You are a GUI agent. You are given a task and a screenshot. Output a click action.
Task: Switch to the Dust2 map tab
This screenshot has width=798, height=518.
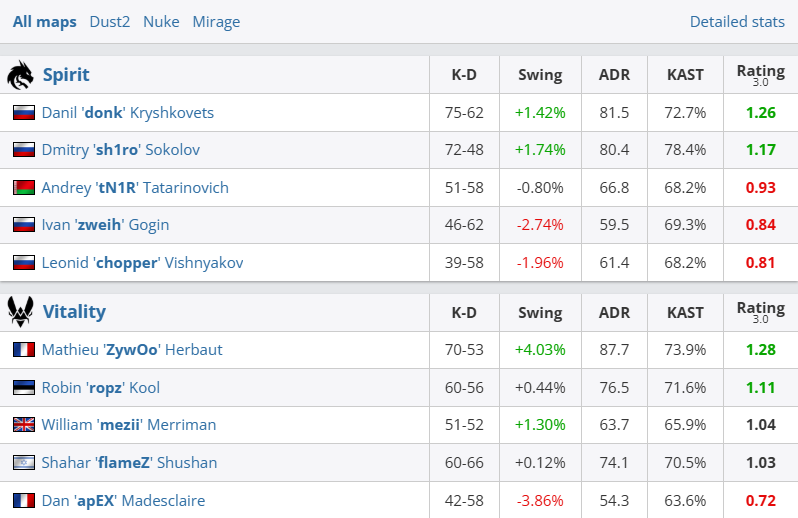[110, 21]
